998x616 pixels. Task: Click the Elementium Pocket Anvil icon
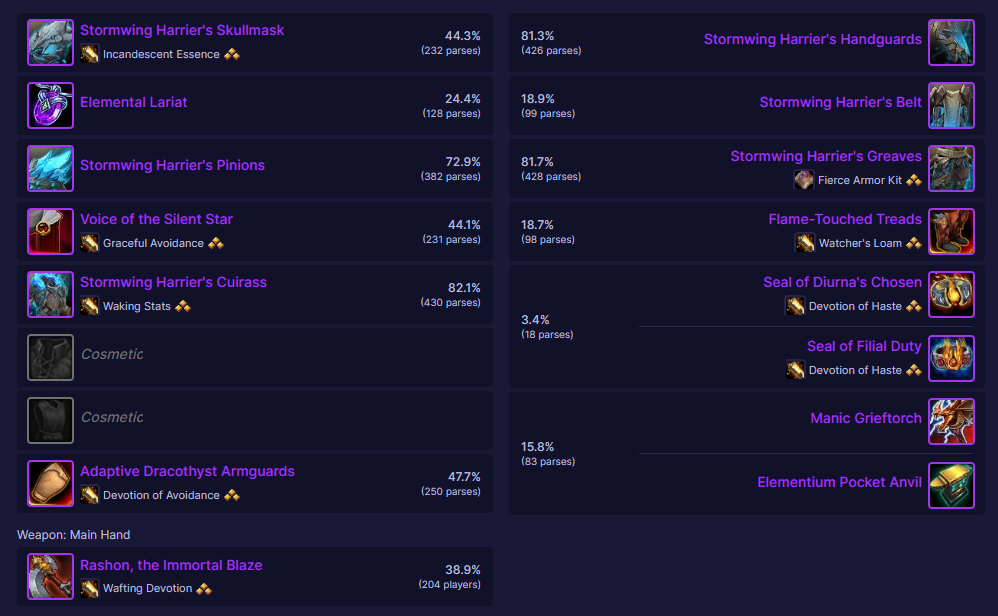tap(951, 486)
